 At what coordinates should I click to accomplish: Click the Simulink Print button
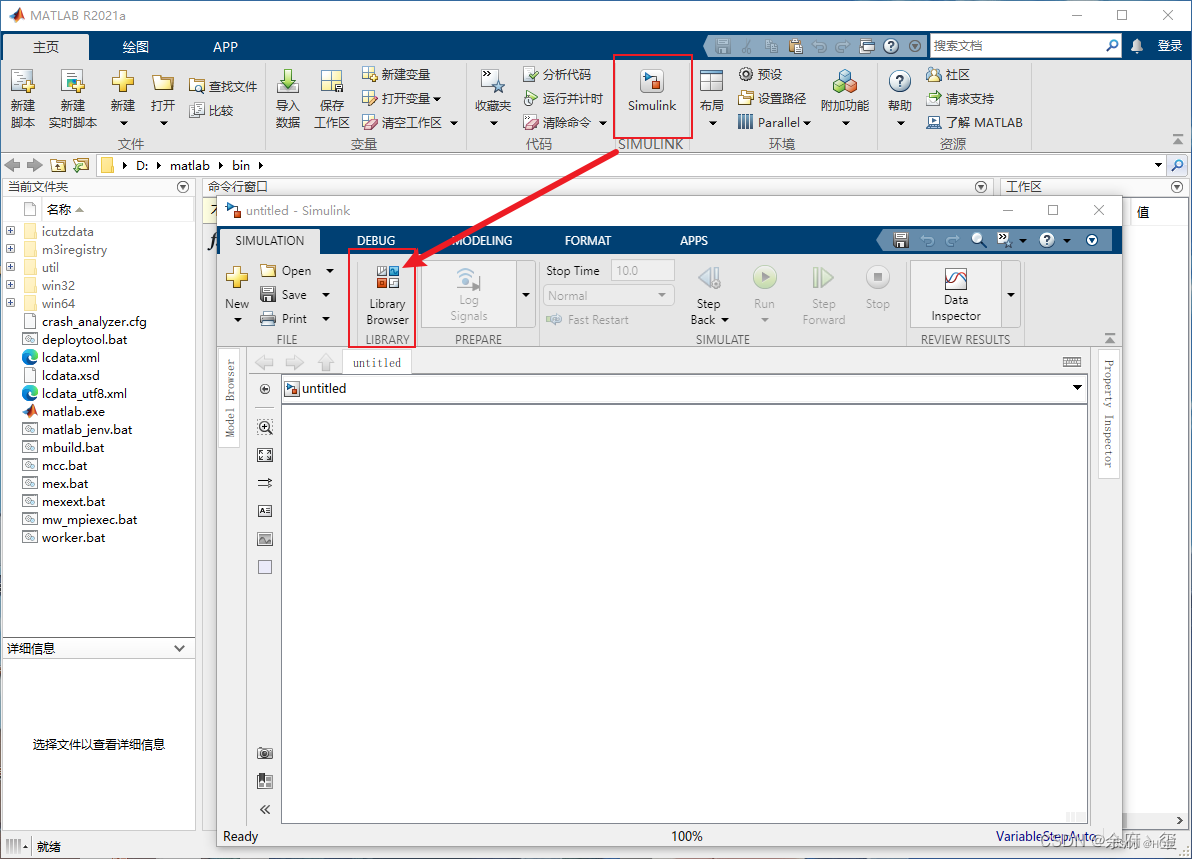284,319
